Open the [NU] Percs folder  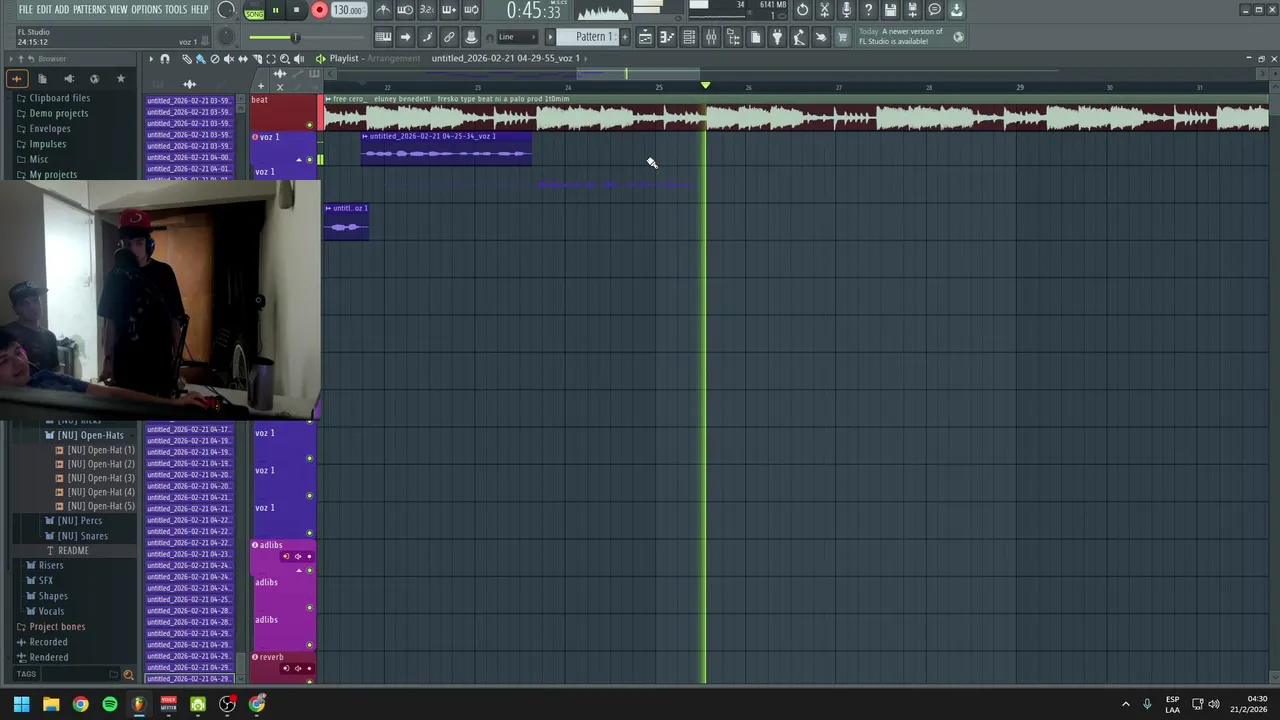(x=79, y=521)
